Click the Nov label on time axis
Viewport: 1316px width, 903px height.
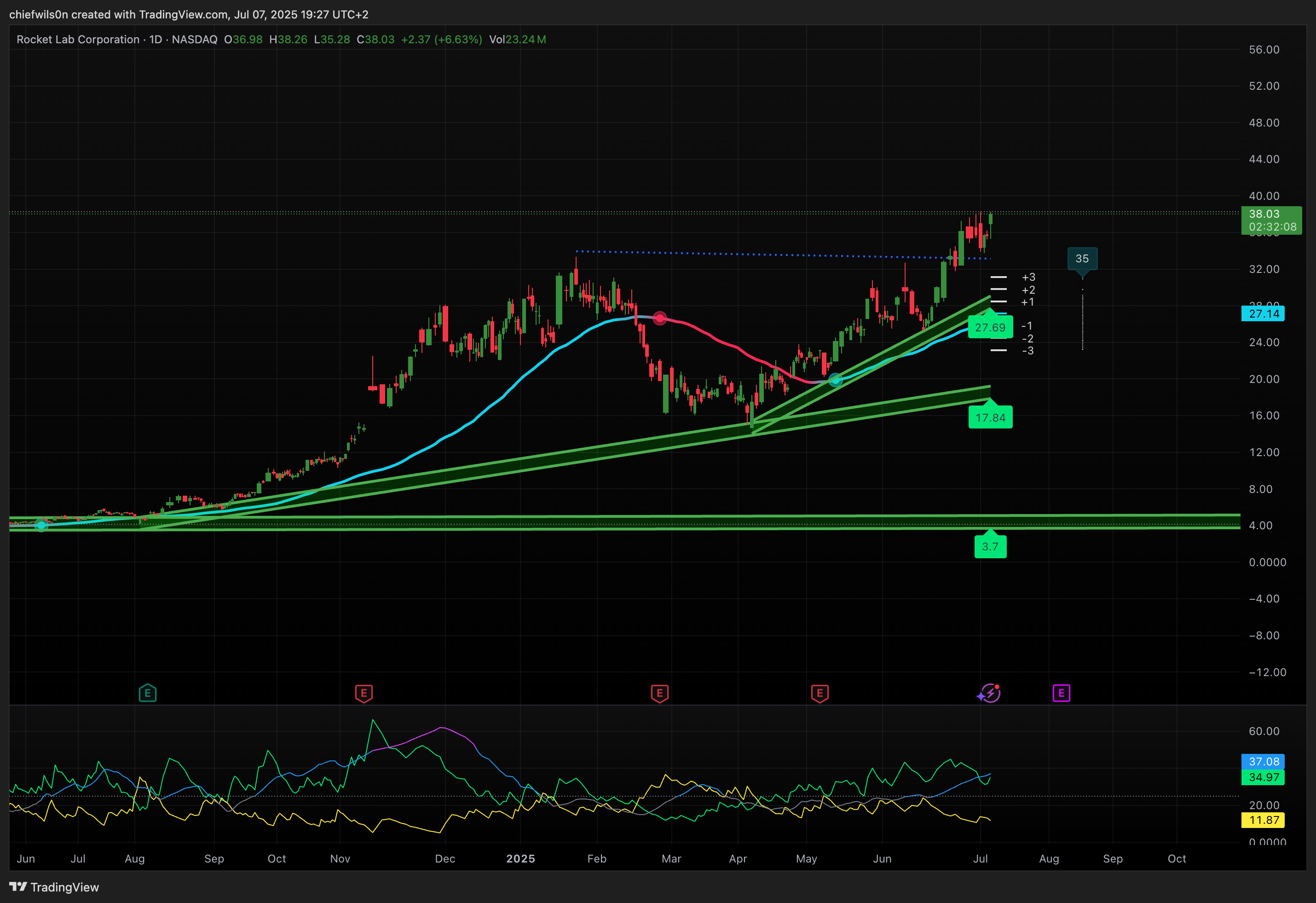[340, 859]
